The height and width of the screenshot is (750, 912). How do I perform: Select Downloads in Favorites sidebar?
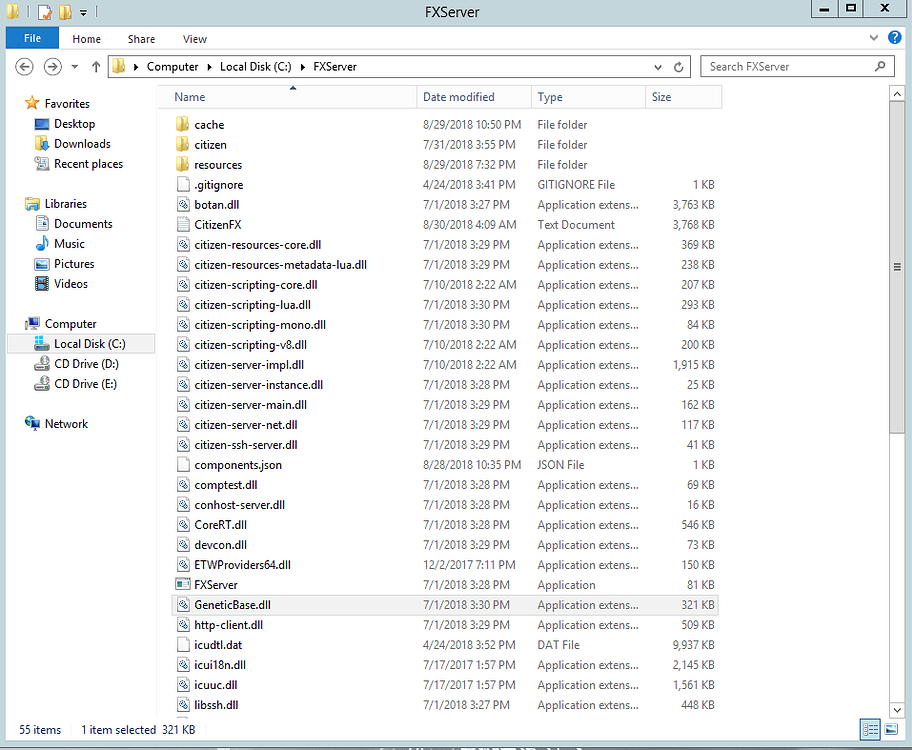pos(82,144)
